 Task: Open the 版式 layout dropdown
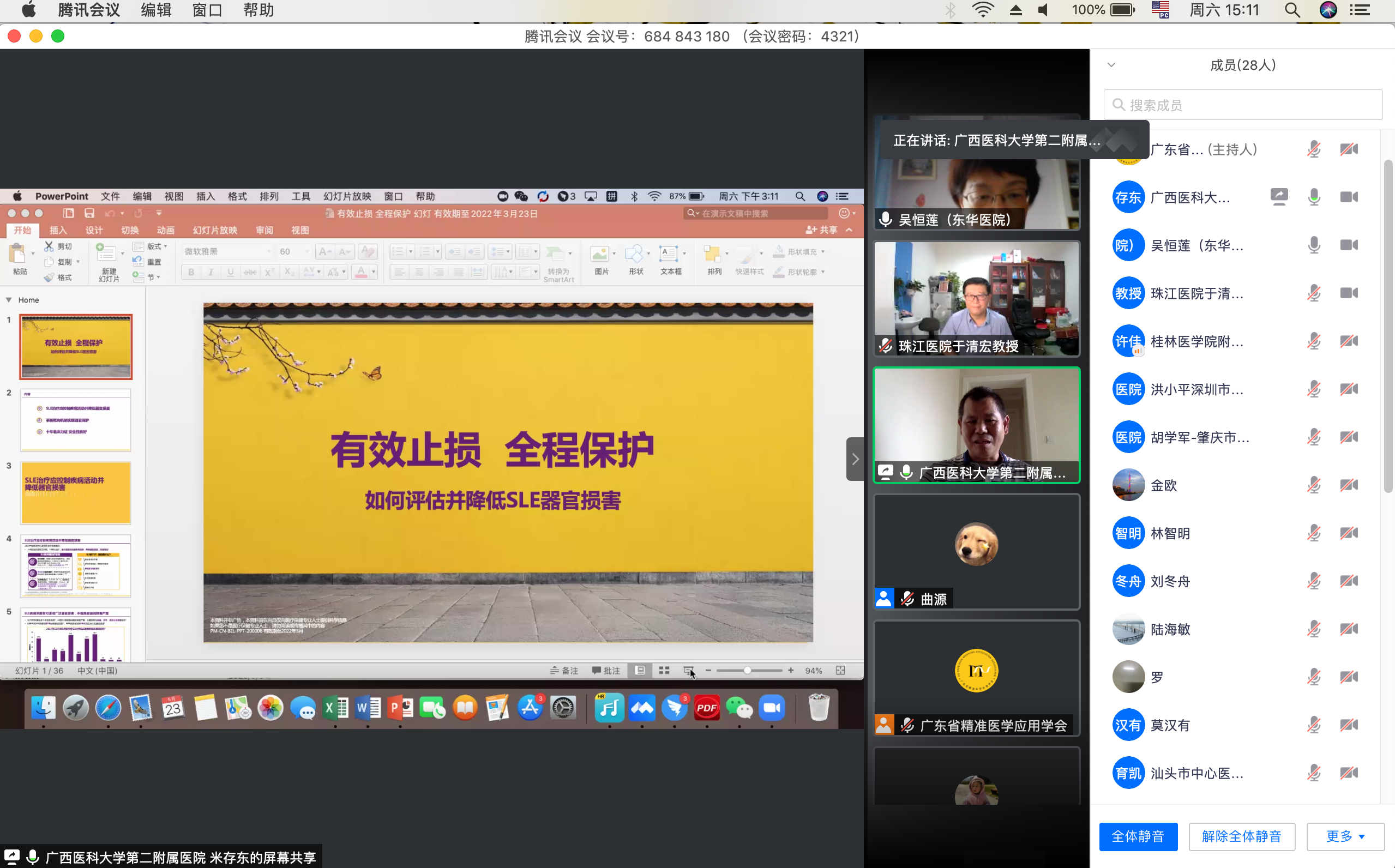pos(151,247)
